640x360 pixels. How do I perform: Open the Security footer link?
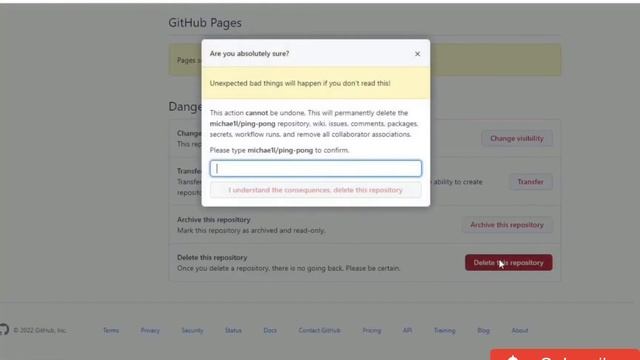[192, 330]
